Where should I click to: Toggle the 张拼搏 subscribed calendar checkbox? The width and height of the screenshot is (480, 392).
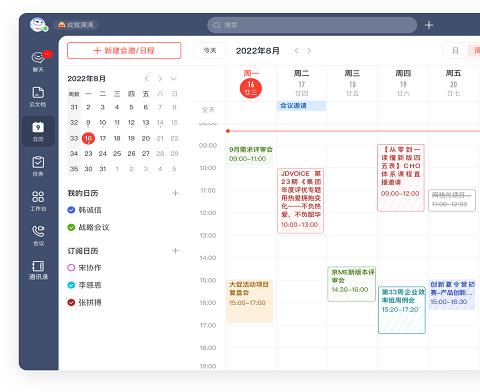(71, 302)
